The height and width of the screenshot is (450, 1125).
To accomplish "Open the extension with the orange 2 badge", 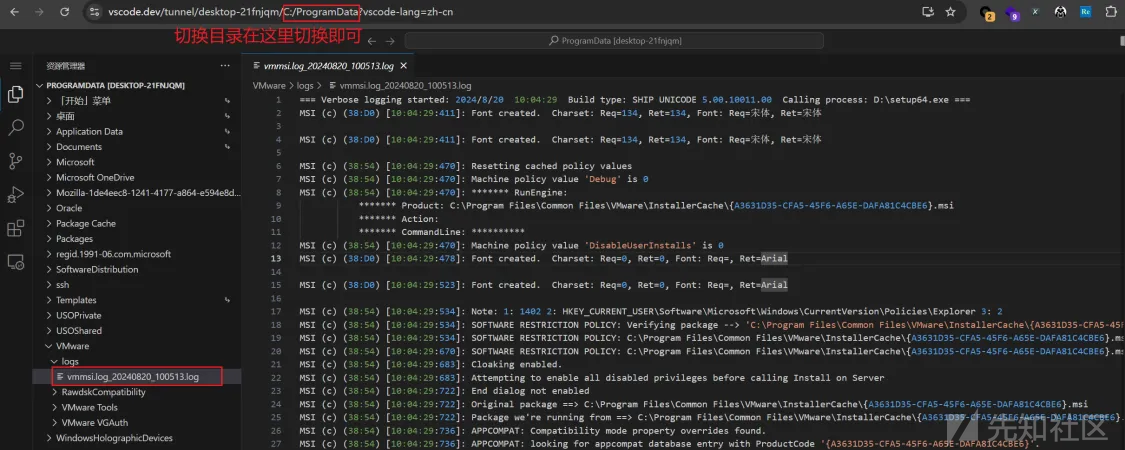I will [987, 13].
